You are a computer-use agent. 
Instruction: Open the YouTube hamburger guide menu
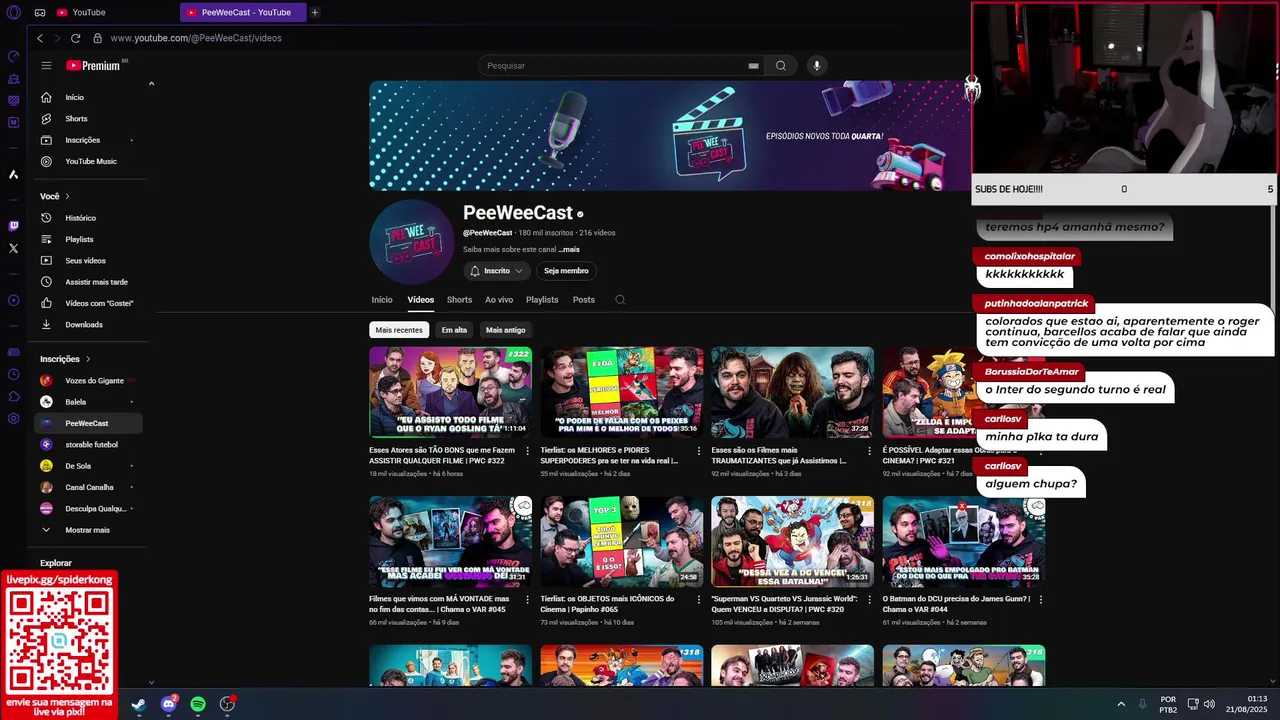pos(46,65)
